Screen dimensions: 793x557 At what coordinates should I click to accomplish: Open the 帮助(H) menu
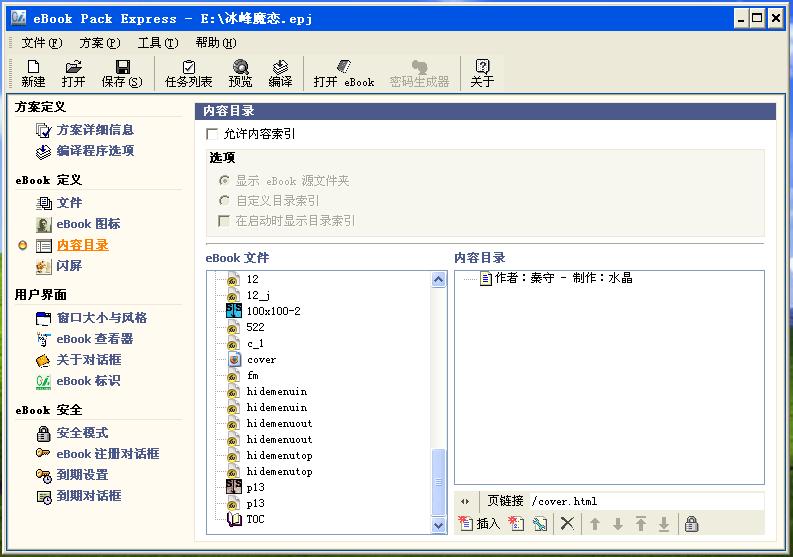point(216,43)
